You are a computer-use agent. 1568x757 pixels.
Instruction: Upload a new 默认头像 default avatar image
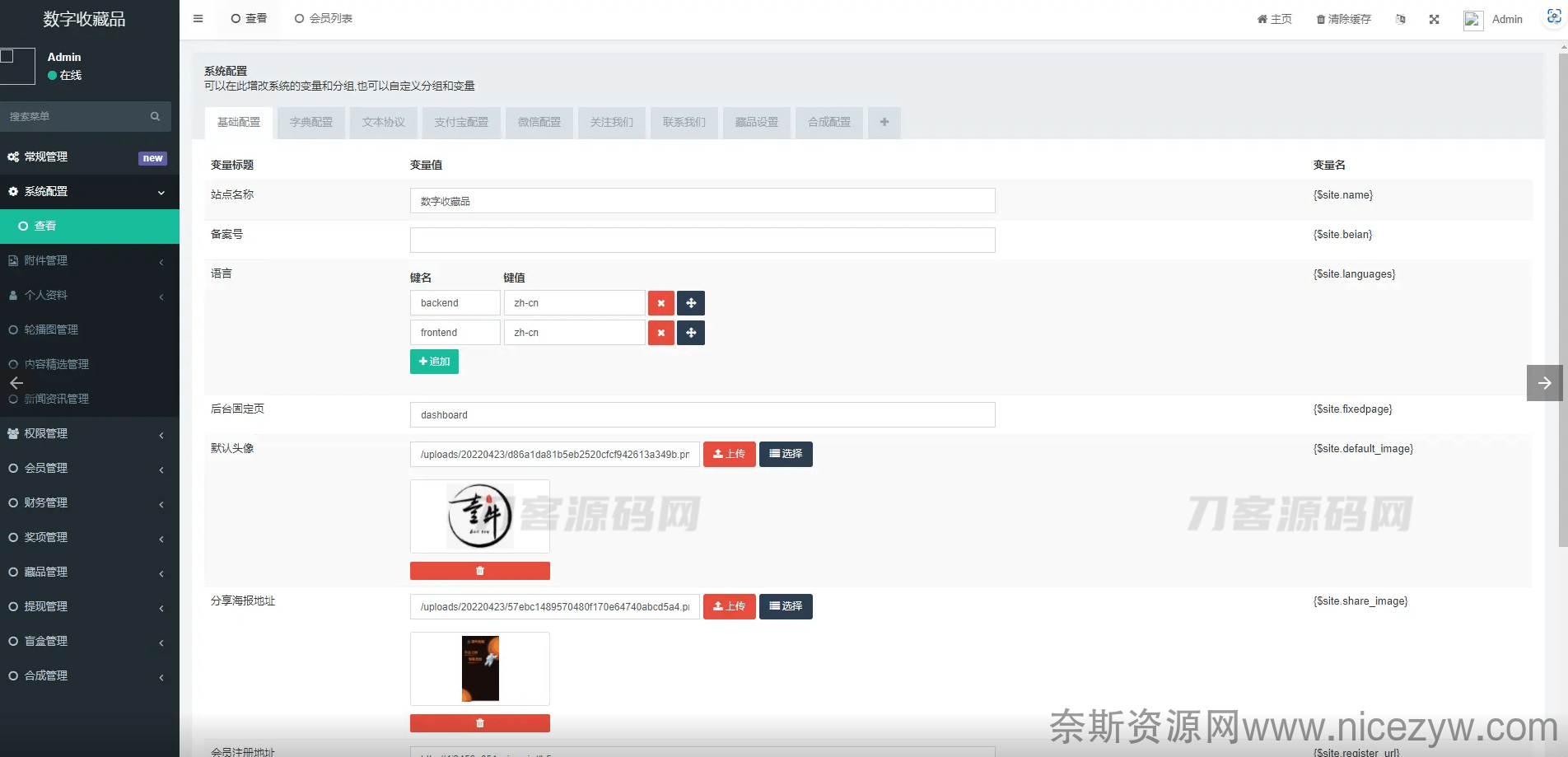(729, 454)
